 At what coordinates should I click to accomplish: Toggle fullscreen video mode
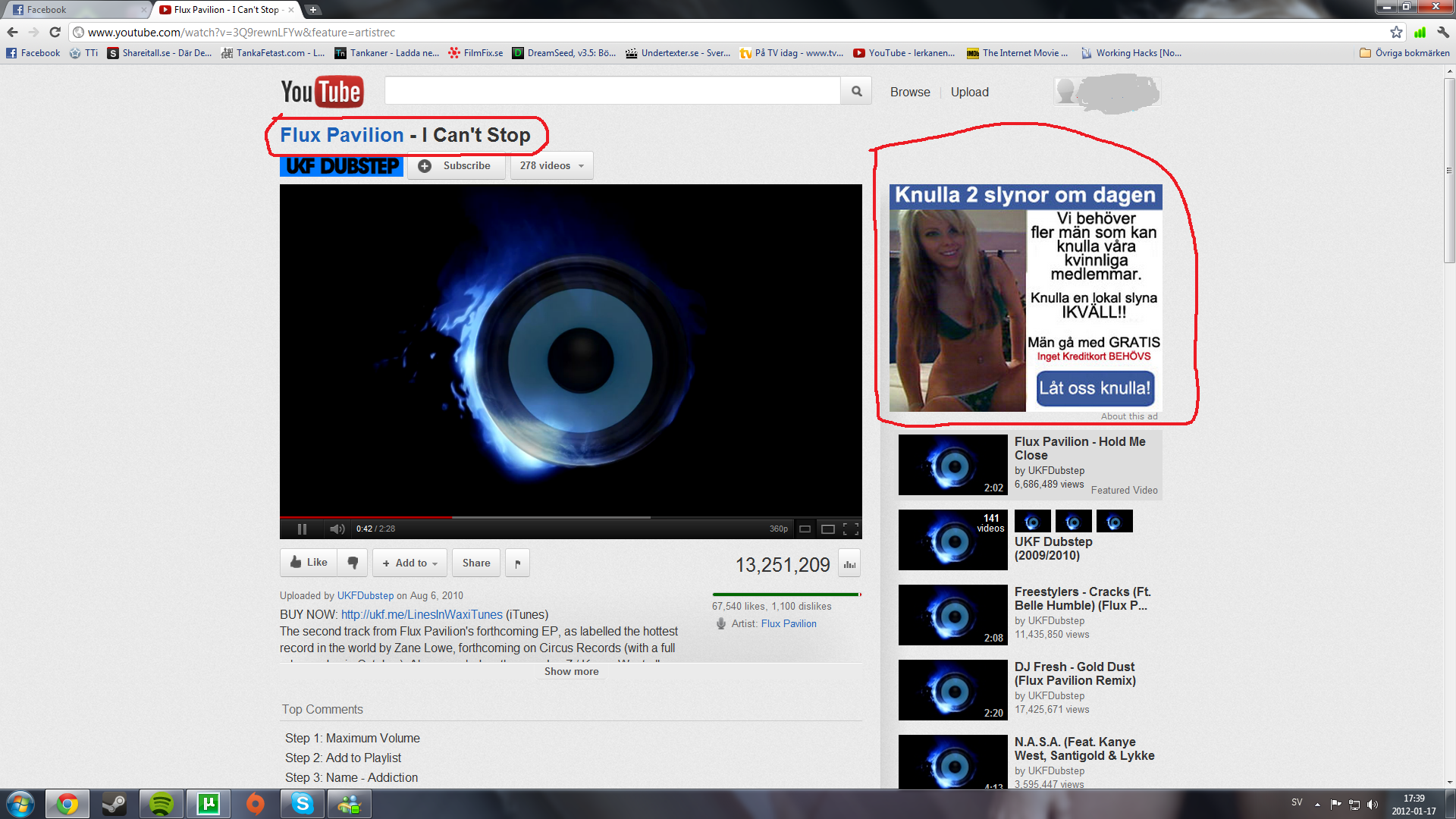coord(851,529)
